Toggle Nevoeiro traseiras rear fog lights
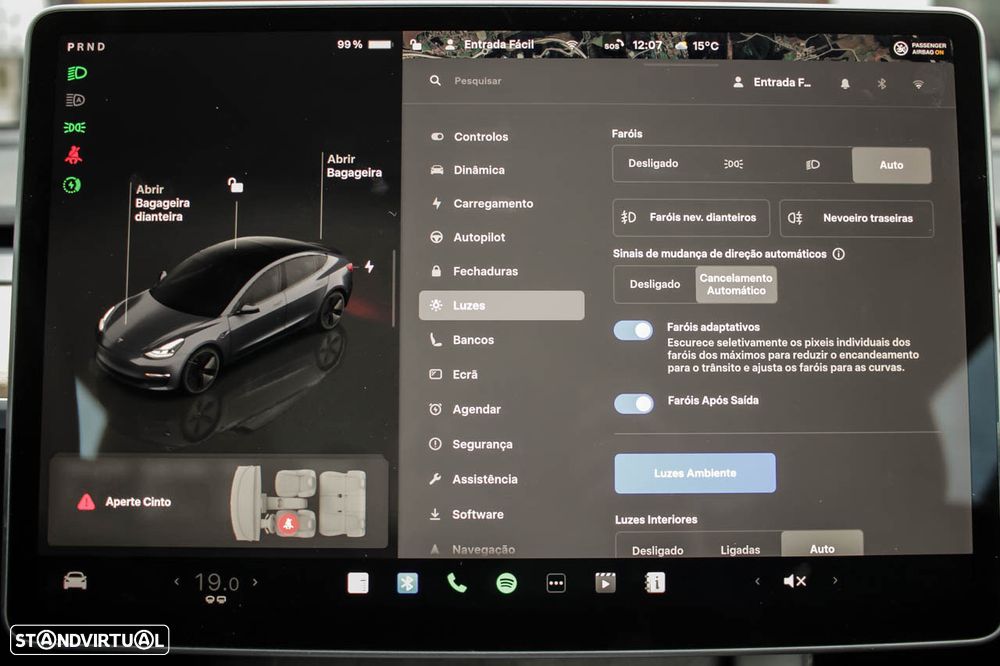Viewport: 1000px width, 666px height. pyautogui.click(x=857, y=218)
